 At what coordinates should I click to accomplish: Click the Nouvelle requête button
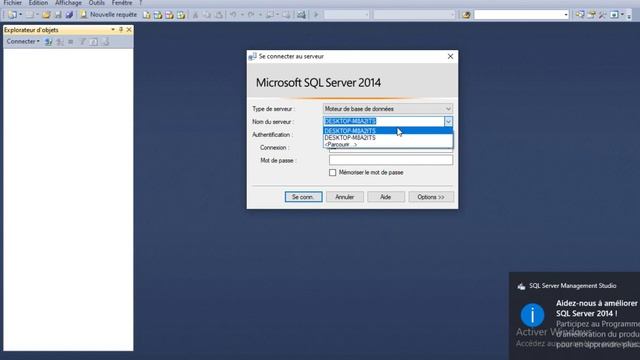[x=109, y=15]
